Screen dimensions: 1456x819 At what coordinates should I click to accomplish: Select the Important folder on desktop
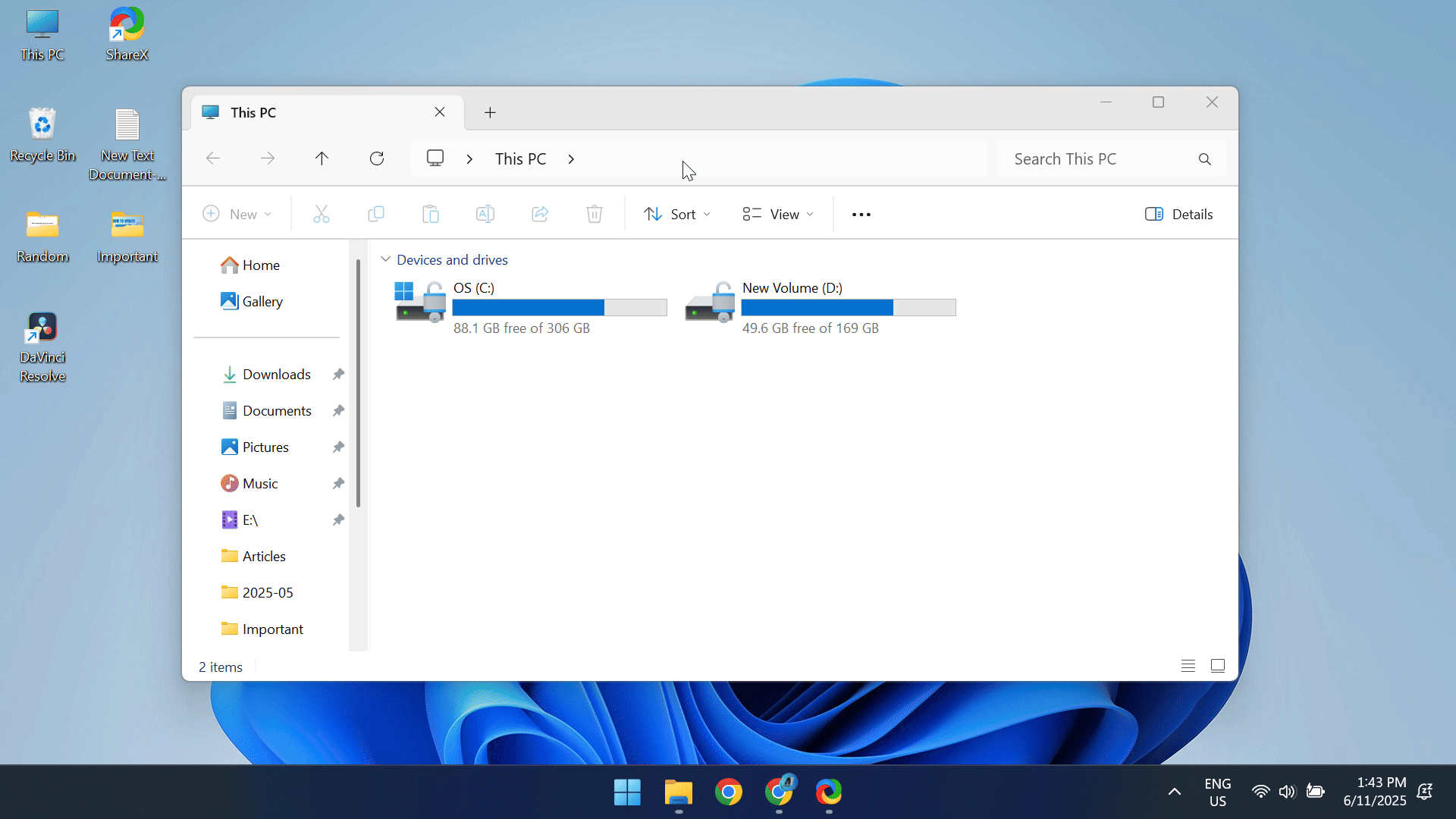tap(127, 237)
